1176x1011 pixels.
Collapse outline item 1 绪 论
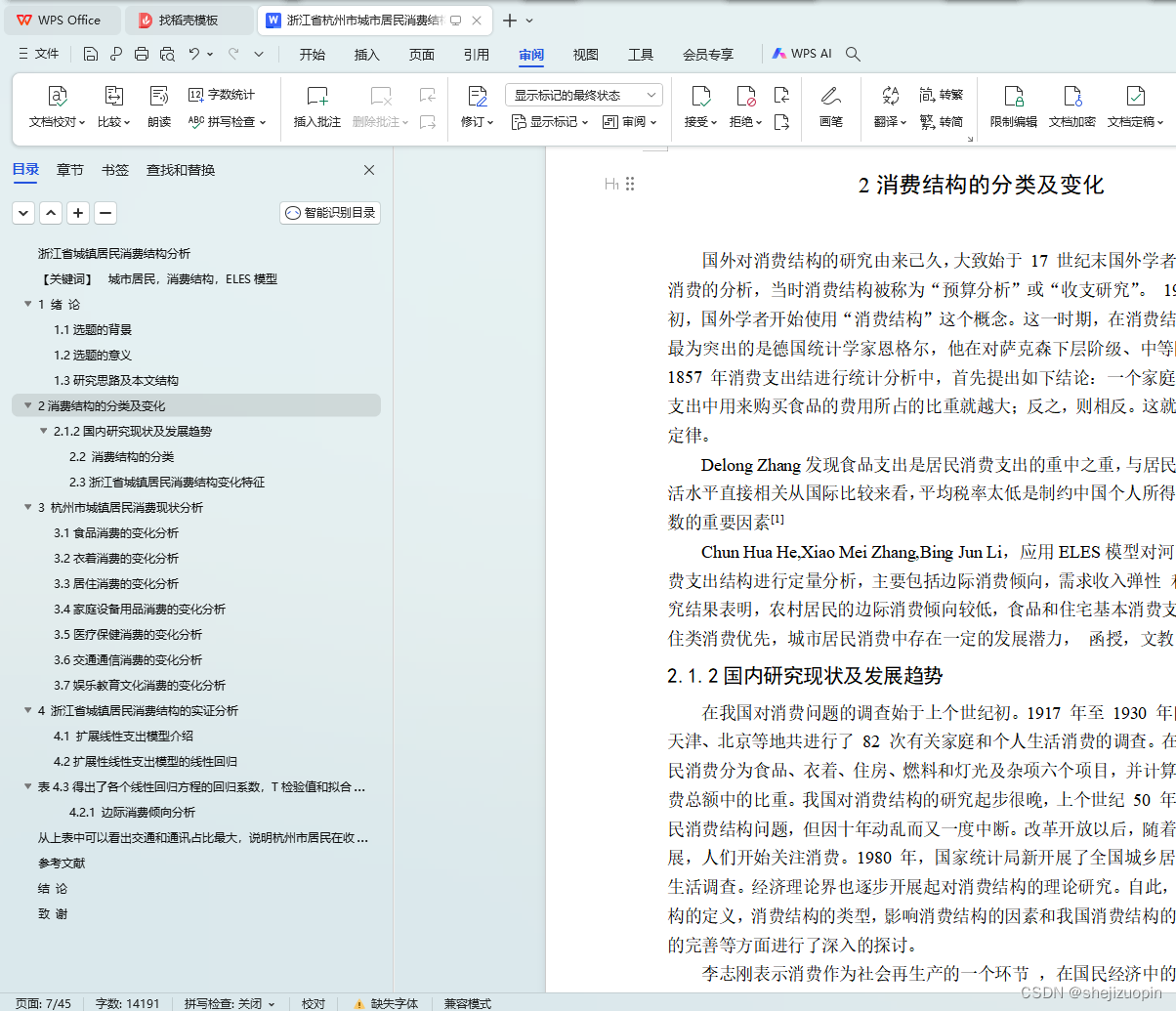[27, 304]
